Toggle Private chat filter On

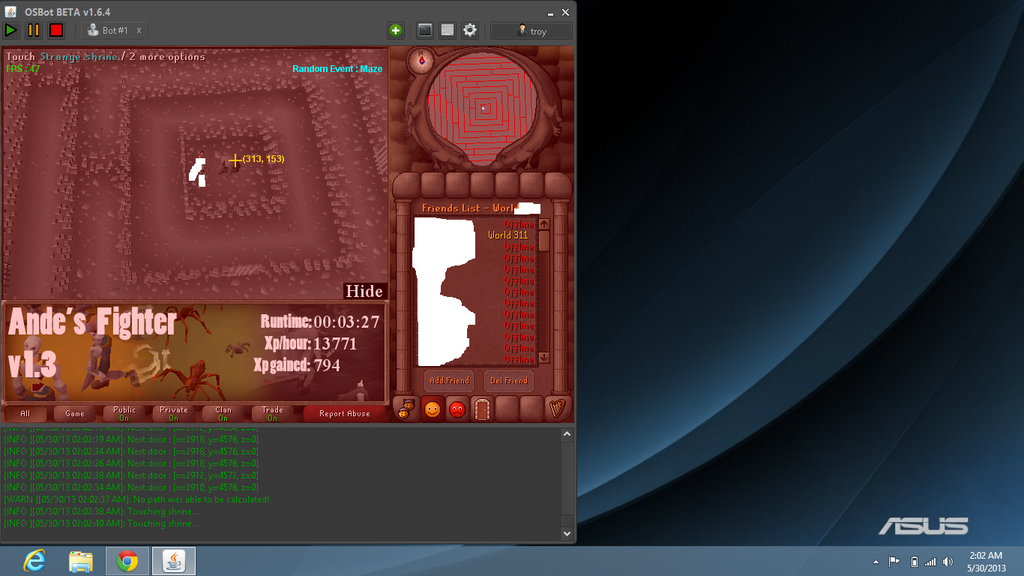173,413
